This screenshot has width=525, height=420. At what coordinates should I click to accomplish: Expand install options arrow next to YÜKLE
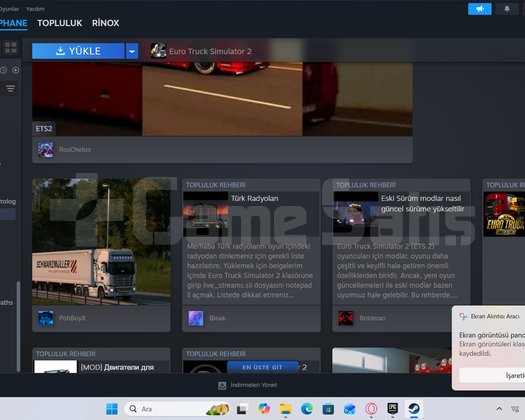tap(132, 51)
